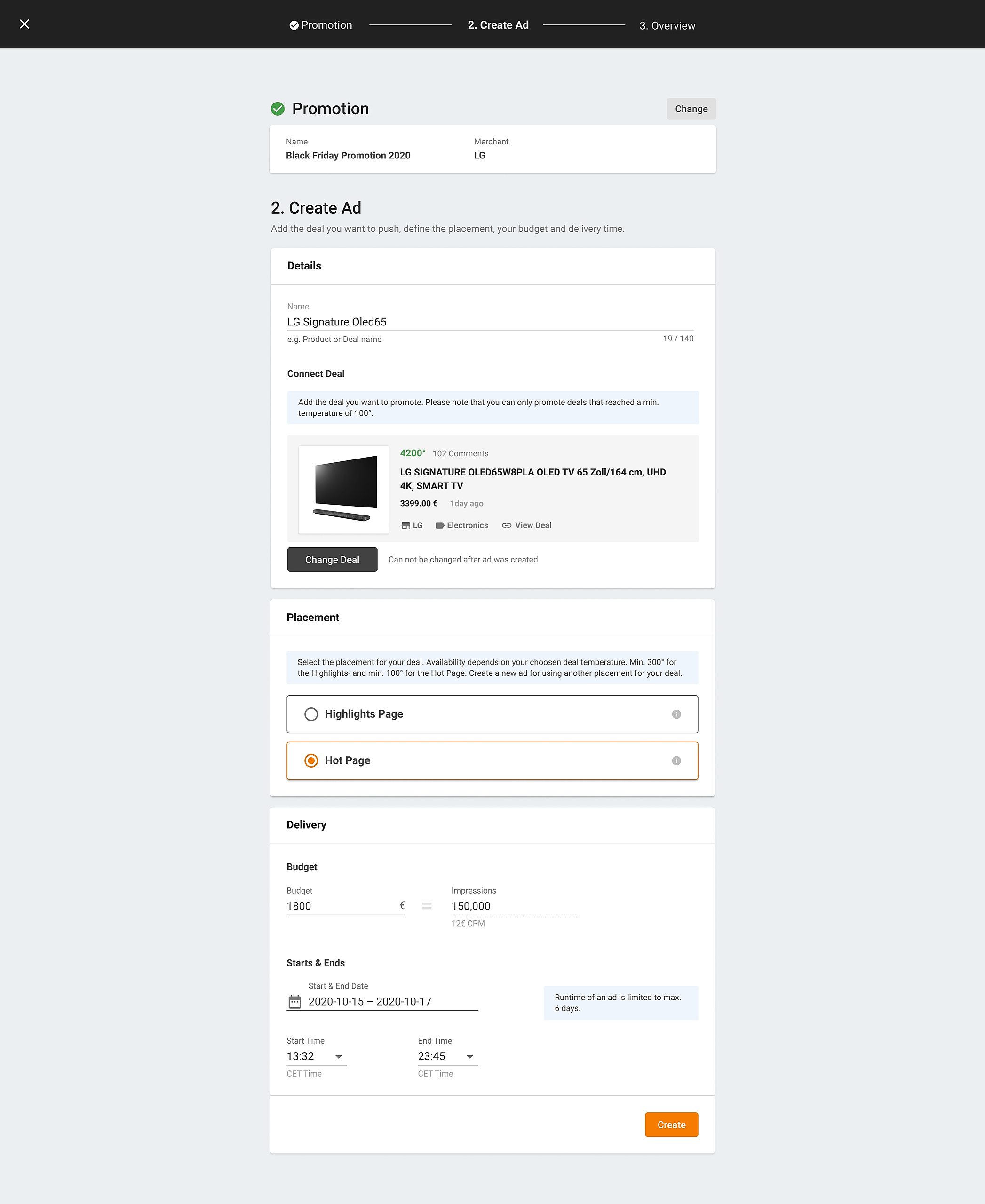This screenshot has height=1204, width=985.
Task: Click the ad Name input field
Action: [x=489, y=322]
